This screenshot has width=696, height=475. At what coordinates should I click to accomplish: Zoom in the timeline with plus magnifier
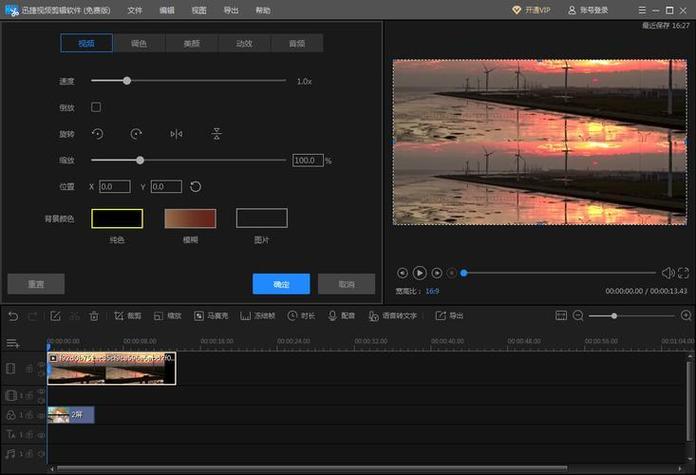[686, 316]
